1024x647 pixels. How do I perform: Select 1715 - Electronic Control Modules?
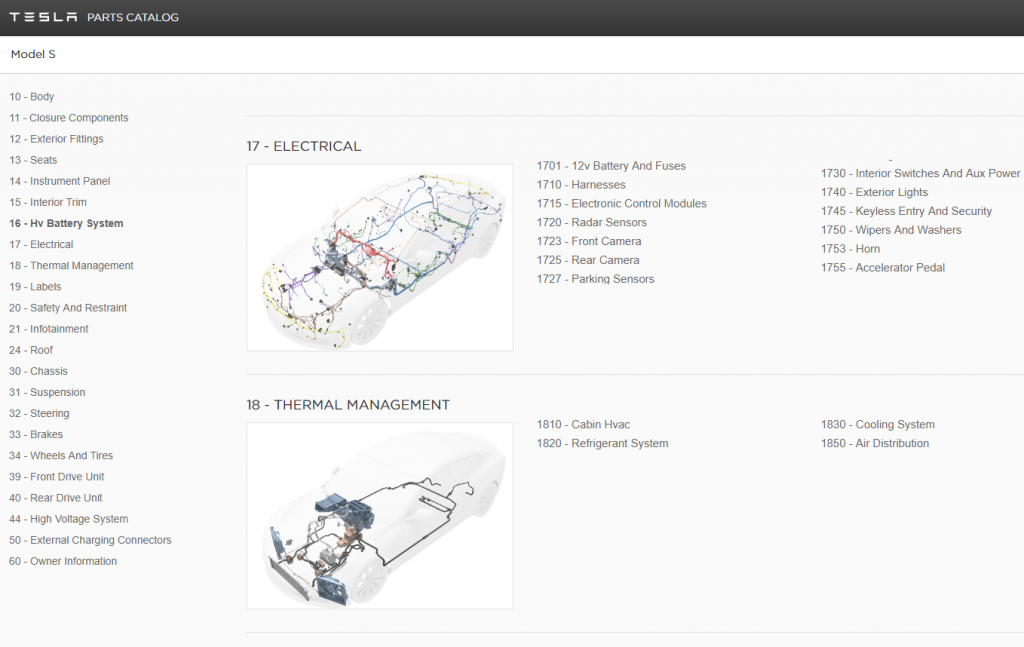click(621, 203)
